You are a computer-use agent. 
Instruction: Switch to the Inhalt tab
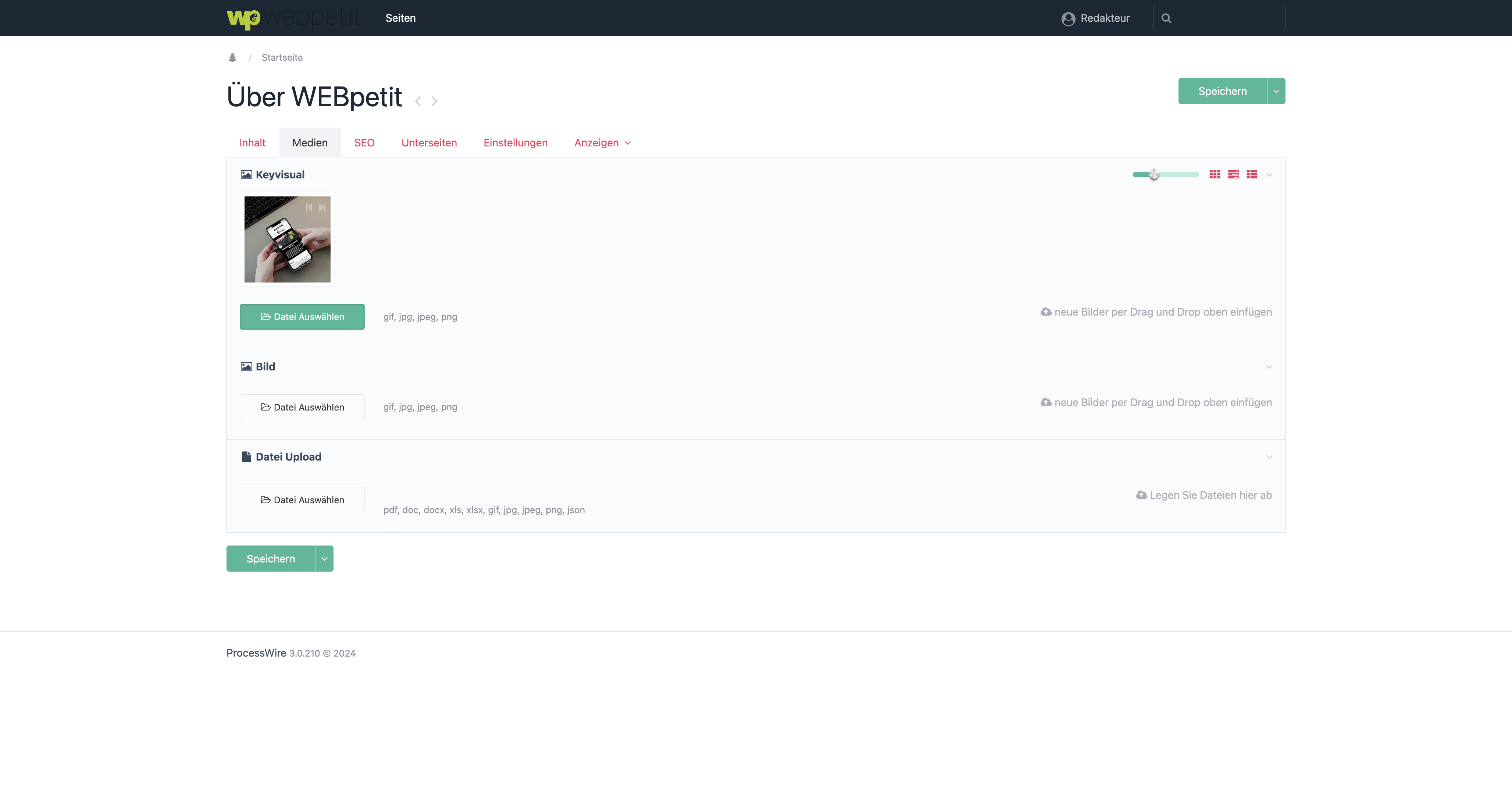[252, 143]
